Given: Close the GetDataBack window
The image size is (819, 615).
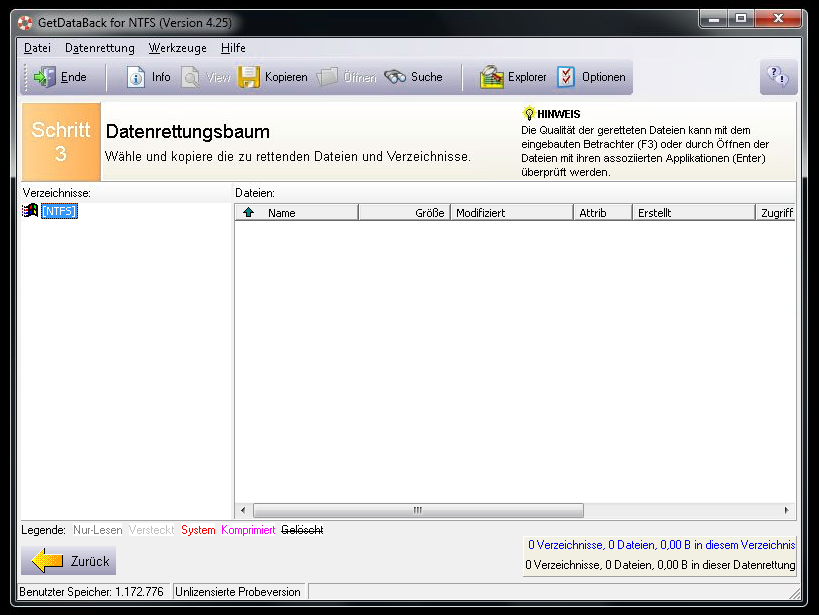Looking at the screenshot, I should click(x=778, y=18).
